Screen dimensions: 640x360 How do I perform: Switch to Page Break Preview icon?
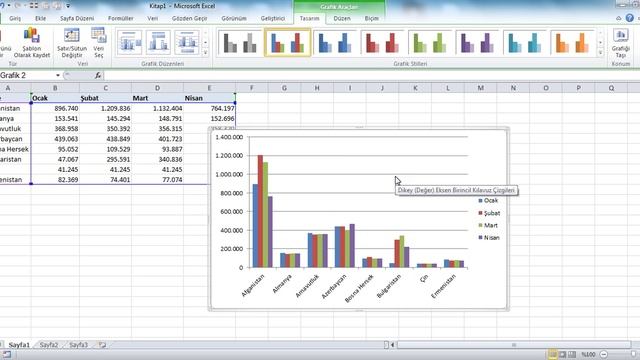point(572,354)
